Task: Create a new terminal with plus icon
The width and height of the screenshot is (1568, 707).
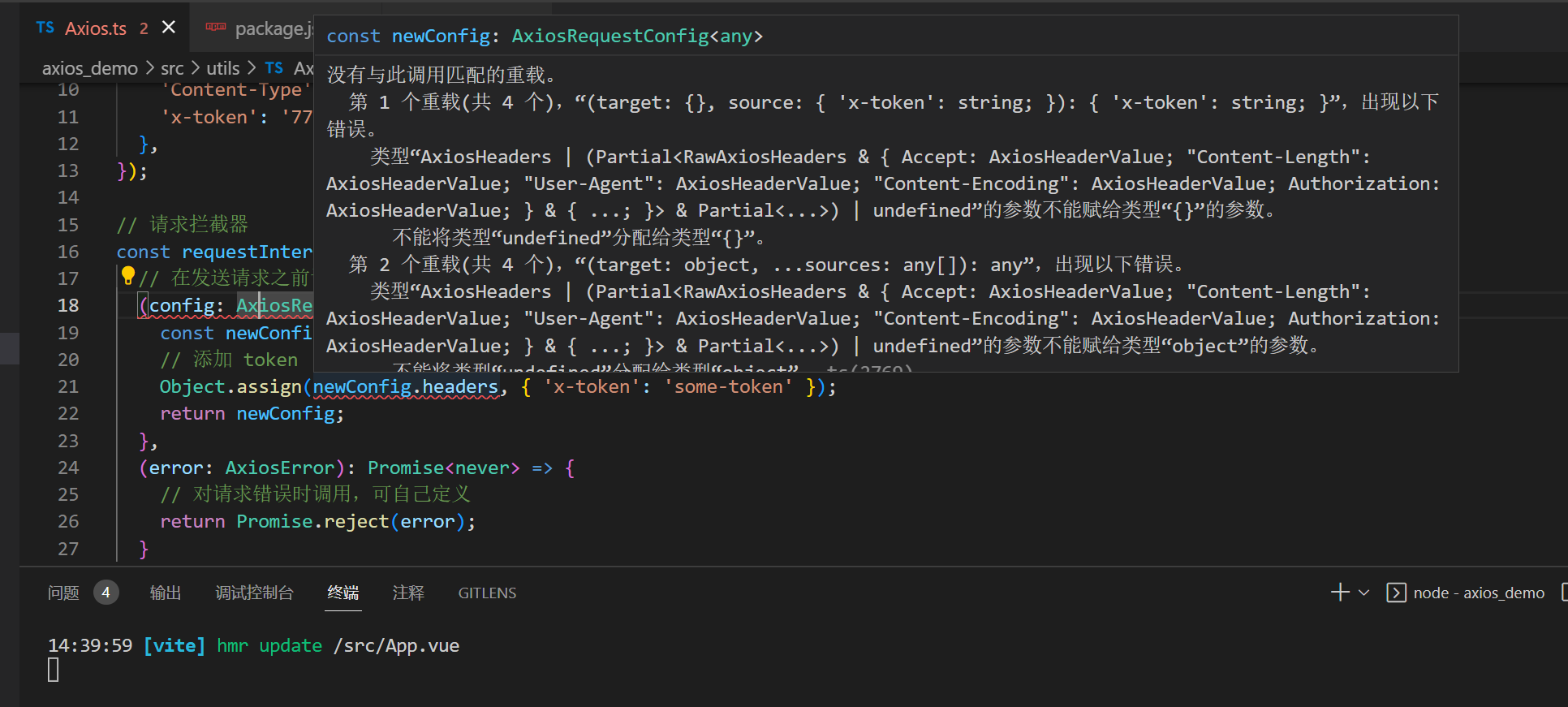Action: (x=1340, y=593)
